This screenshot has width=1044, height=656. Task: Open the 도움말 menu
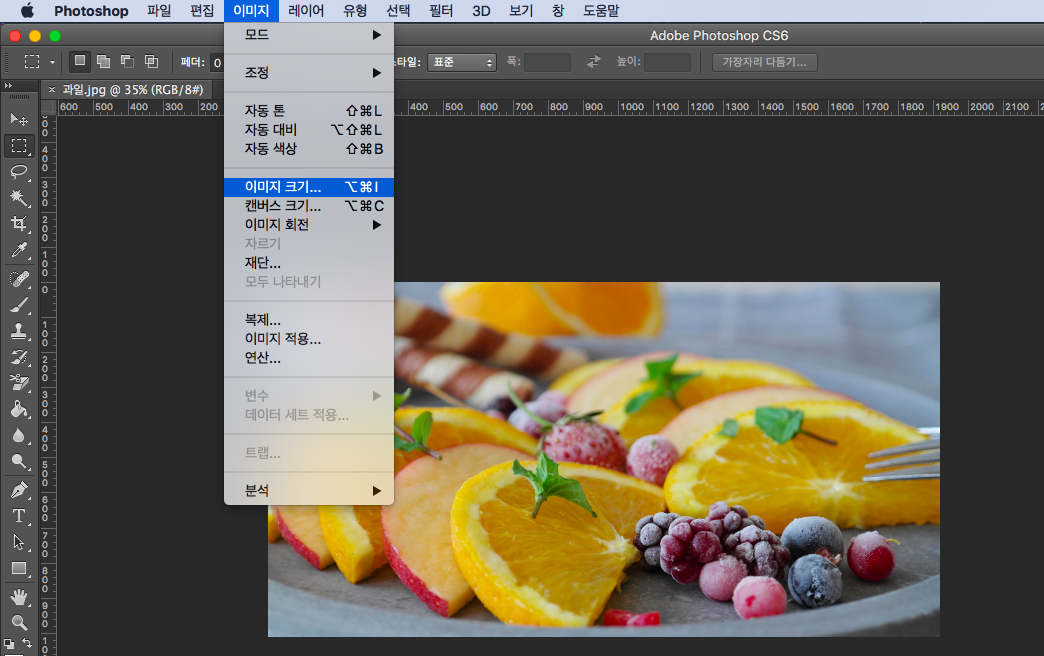(601, 11)
